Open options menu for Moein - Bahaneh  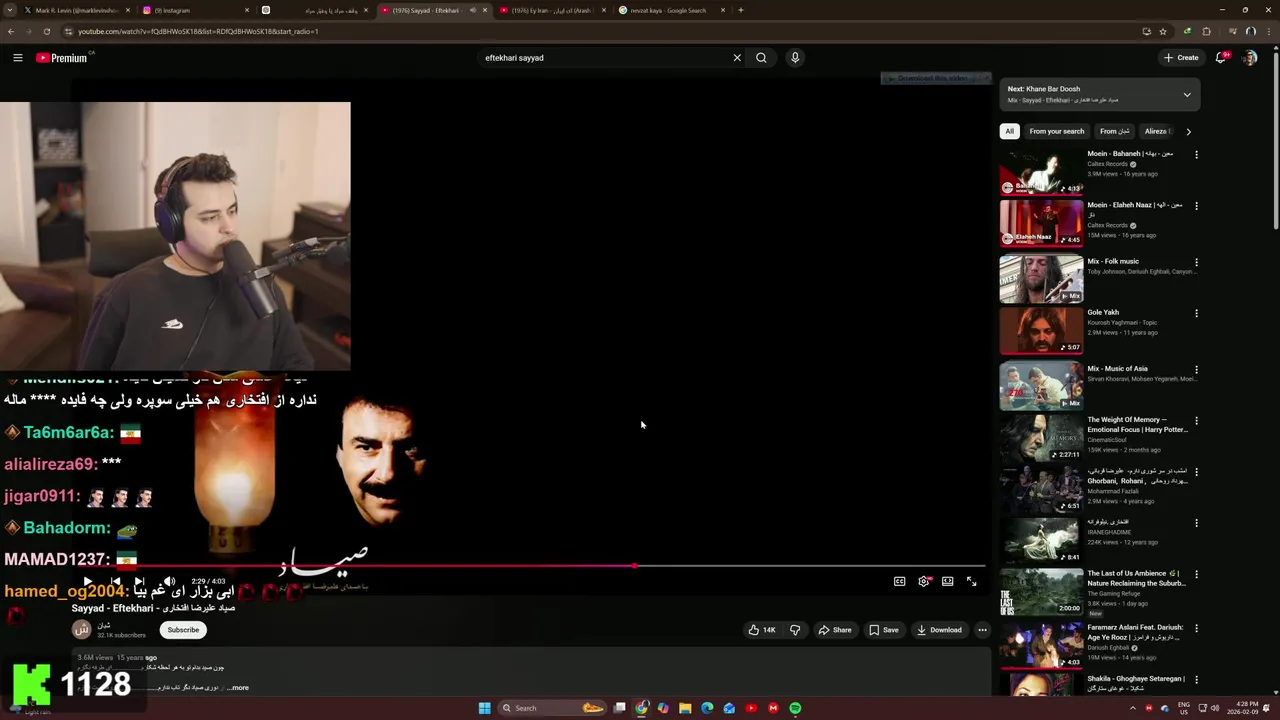(1196, 155)
